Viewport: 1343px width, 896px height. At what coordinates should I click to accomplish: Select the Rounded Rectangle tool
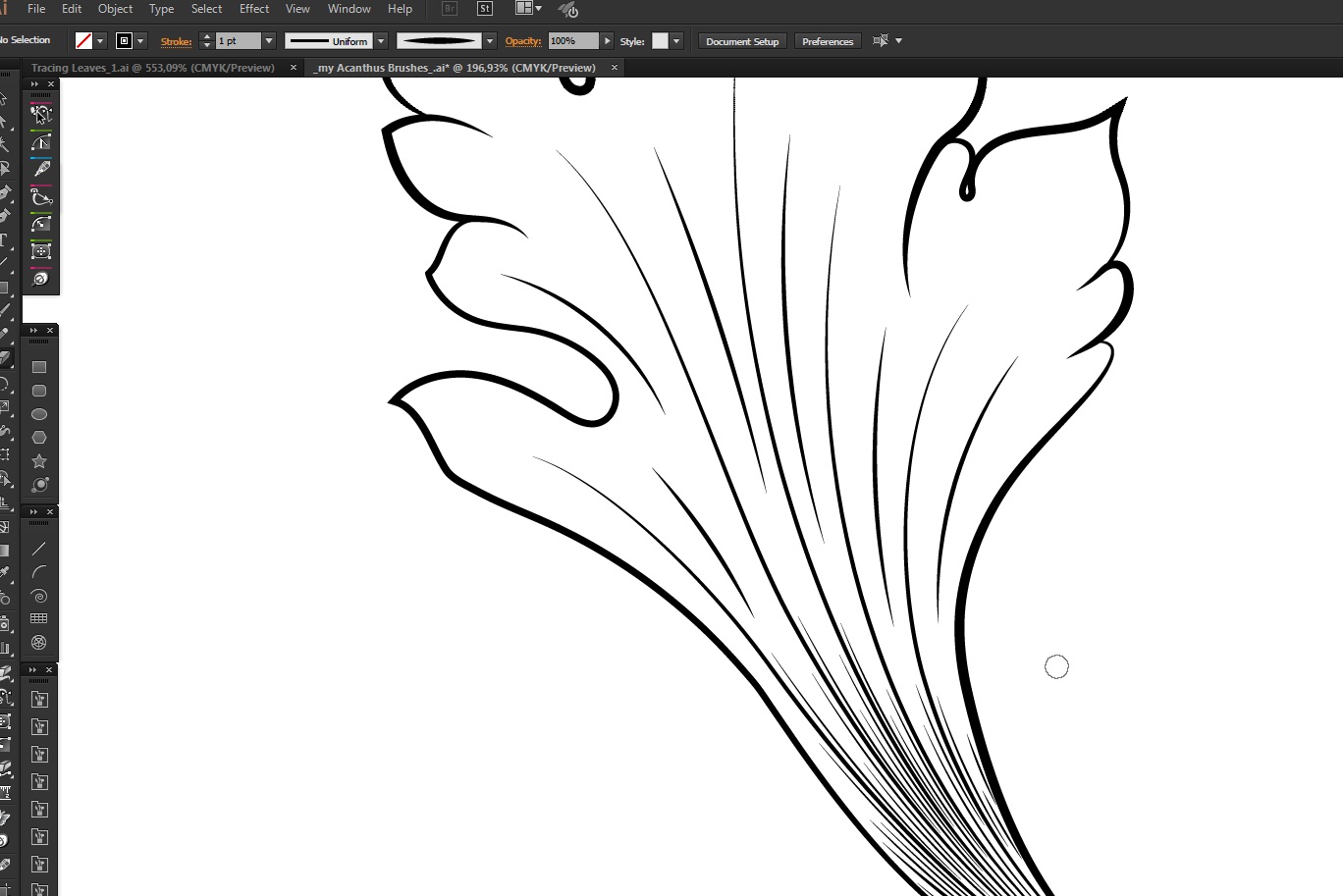click(x=39, y=391)
